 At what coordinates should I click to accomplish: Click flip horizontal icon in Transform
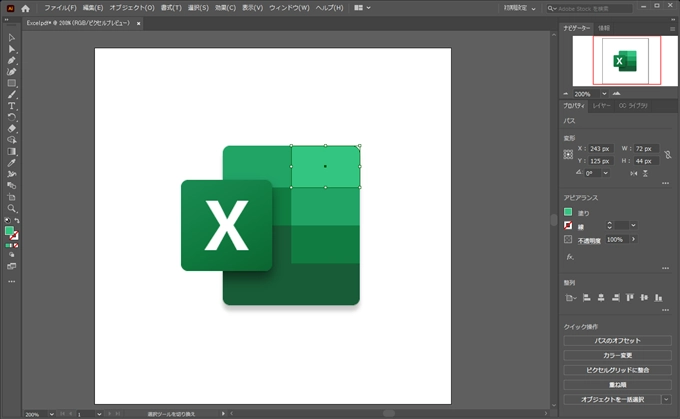634,173
